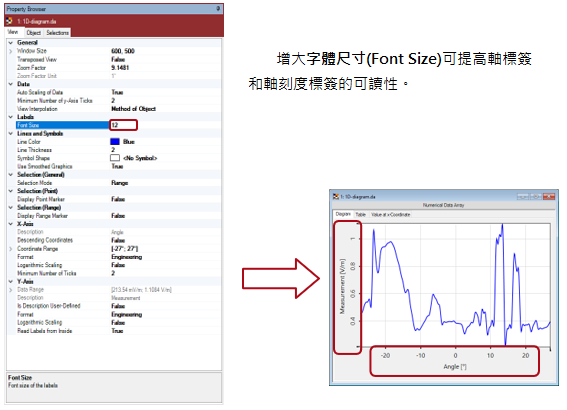Select the Line Thickness property row

point(114,150)
